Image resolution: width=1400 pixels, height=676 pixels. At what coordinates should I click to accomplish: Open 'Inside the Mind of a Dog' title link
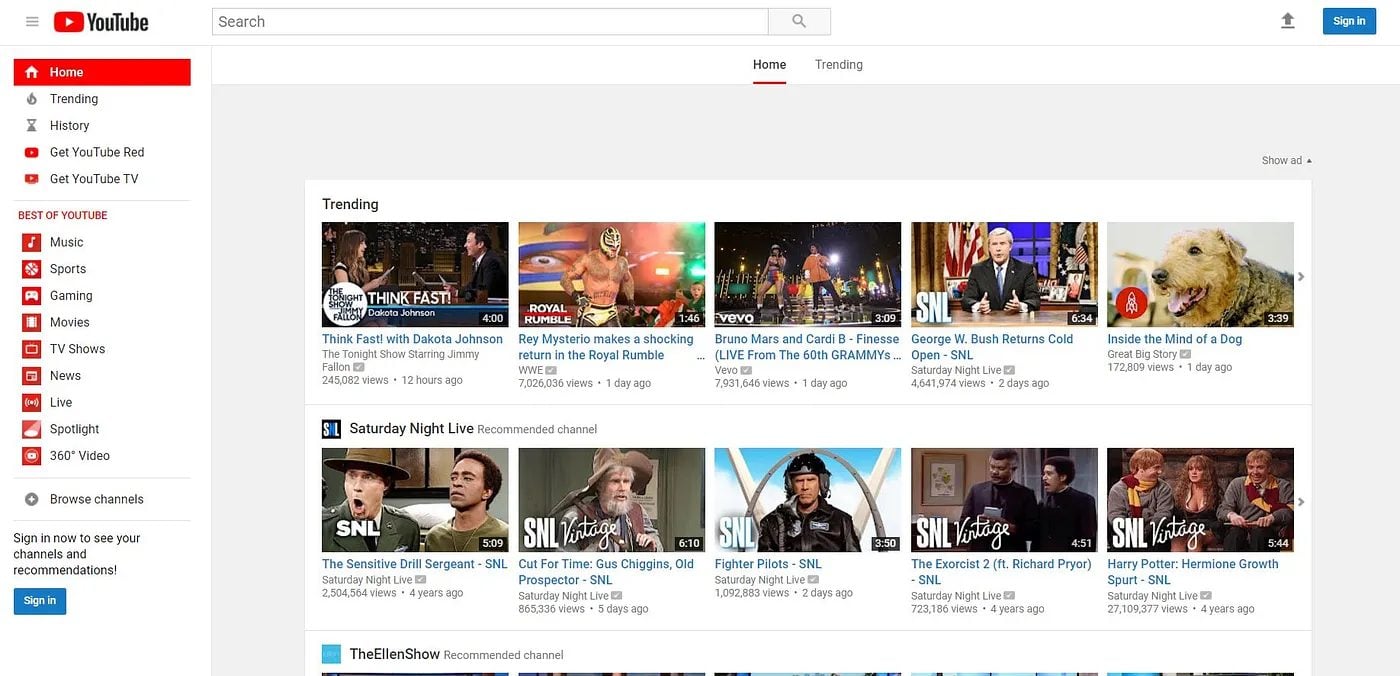tap(1174, 339)
